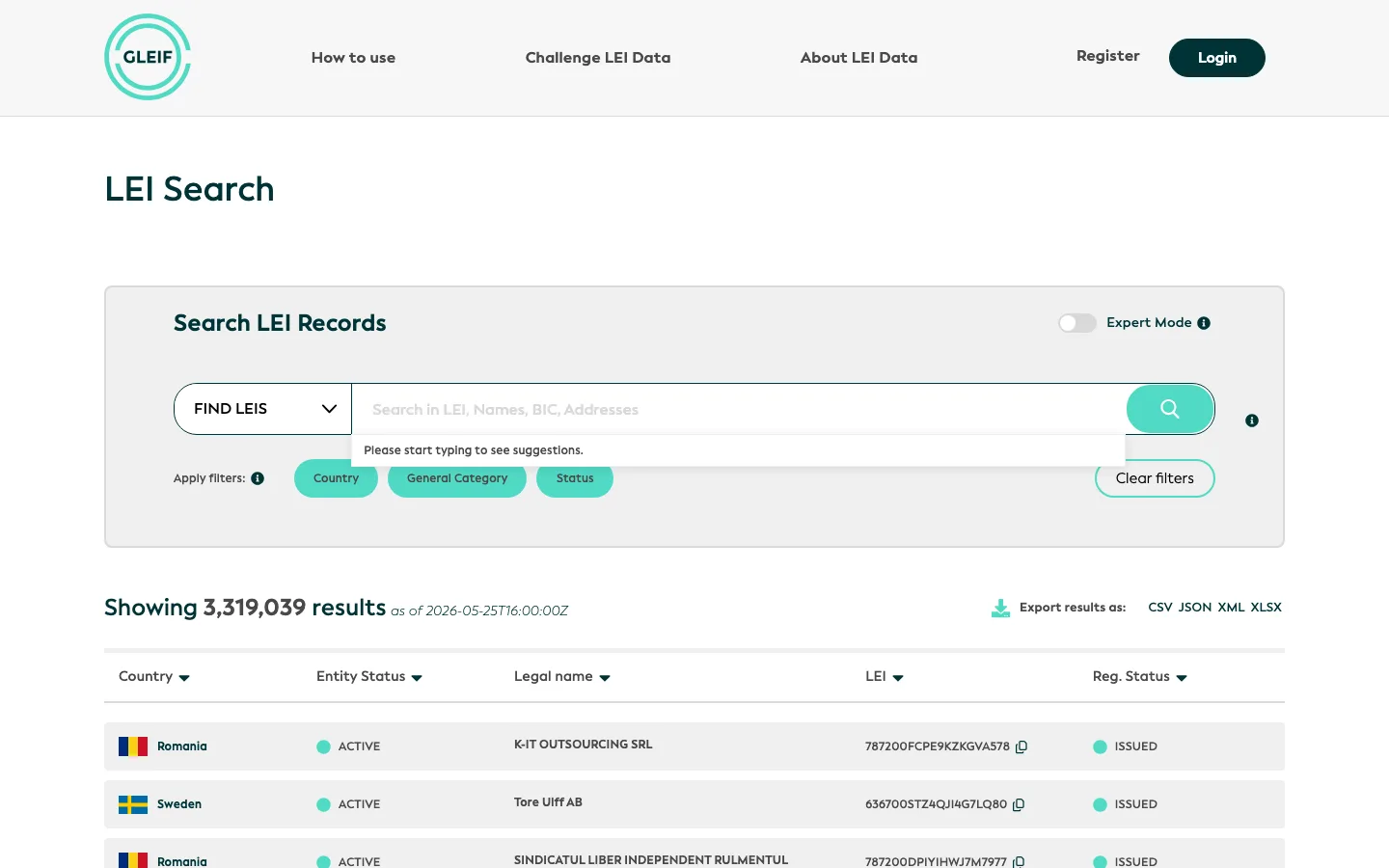Click the active status dot for Tore Ulff AB
The width and height of the screenshot is (1389, 868).
coord(323,804)
